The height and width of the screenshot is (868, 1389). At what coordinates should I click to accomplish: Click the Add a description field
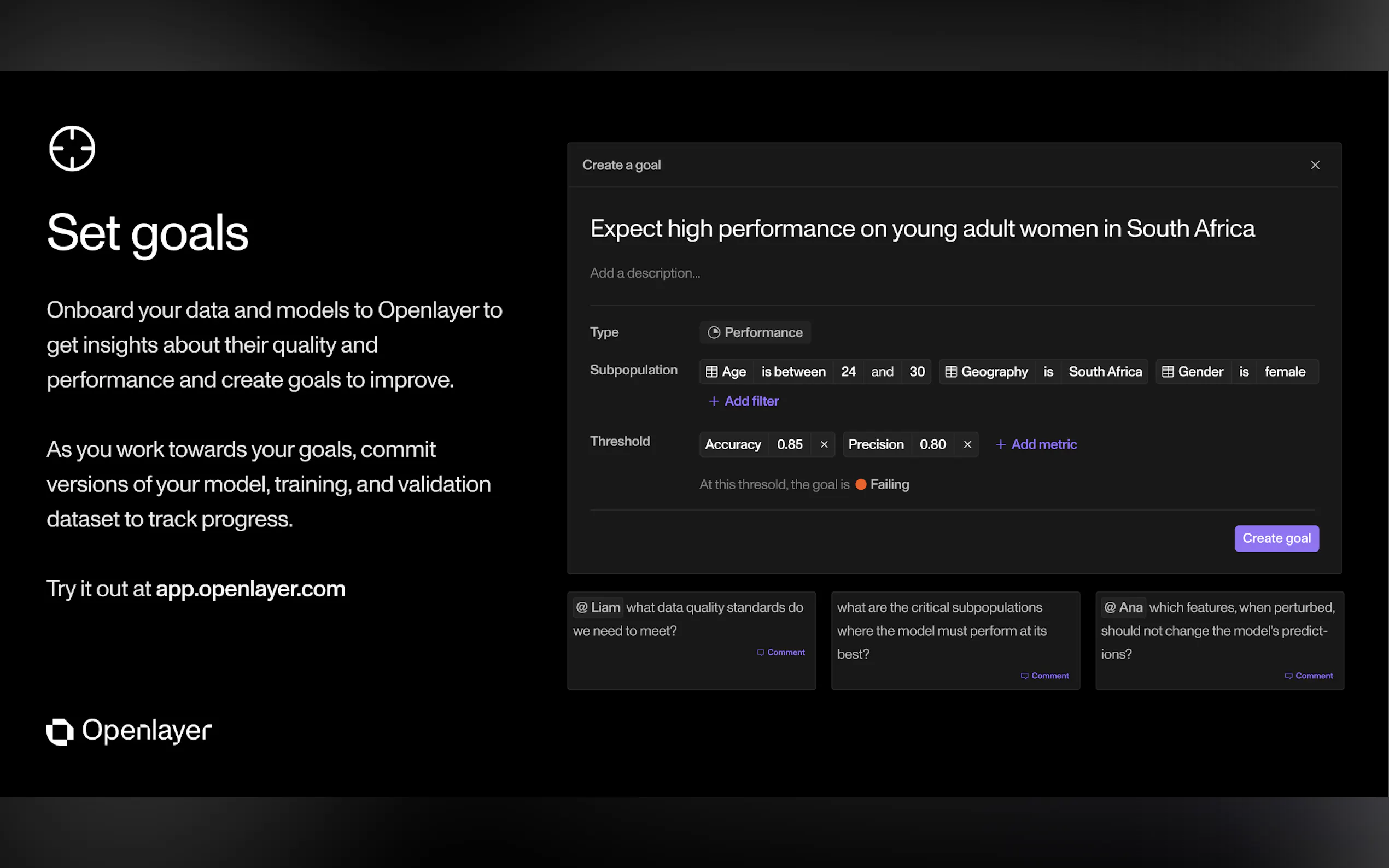click(x=645, y=273)
